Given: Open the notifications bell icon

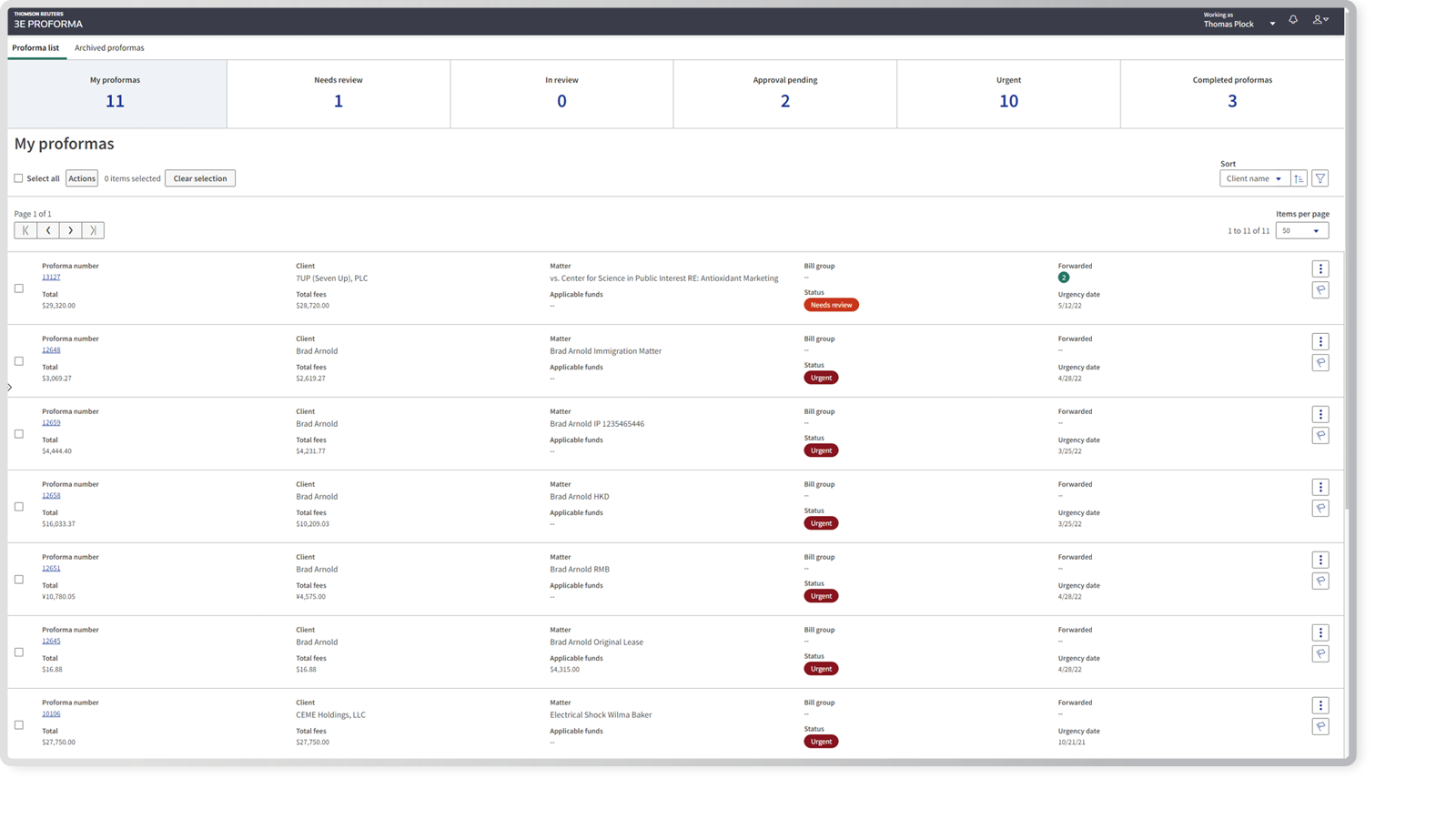Looking at the screenshot, I should point(1292,20).
